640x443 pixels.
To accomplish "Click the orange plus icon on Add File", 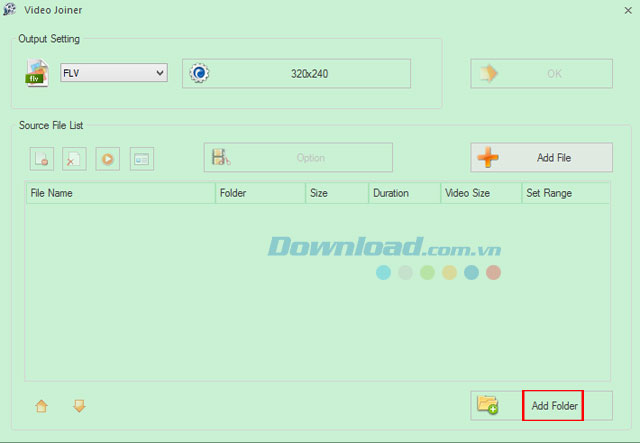I will (488, 158).
